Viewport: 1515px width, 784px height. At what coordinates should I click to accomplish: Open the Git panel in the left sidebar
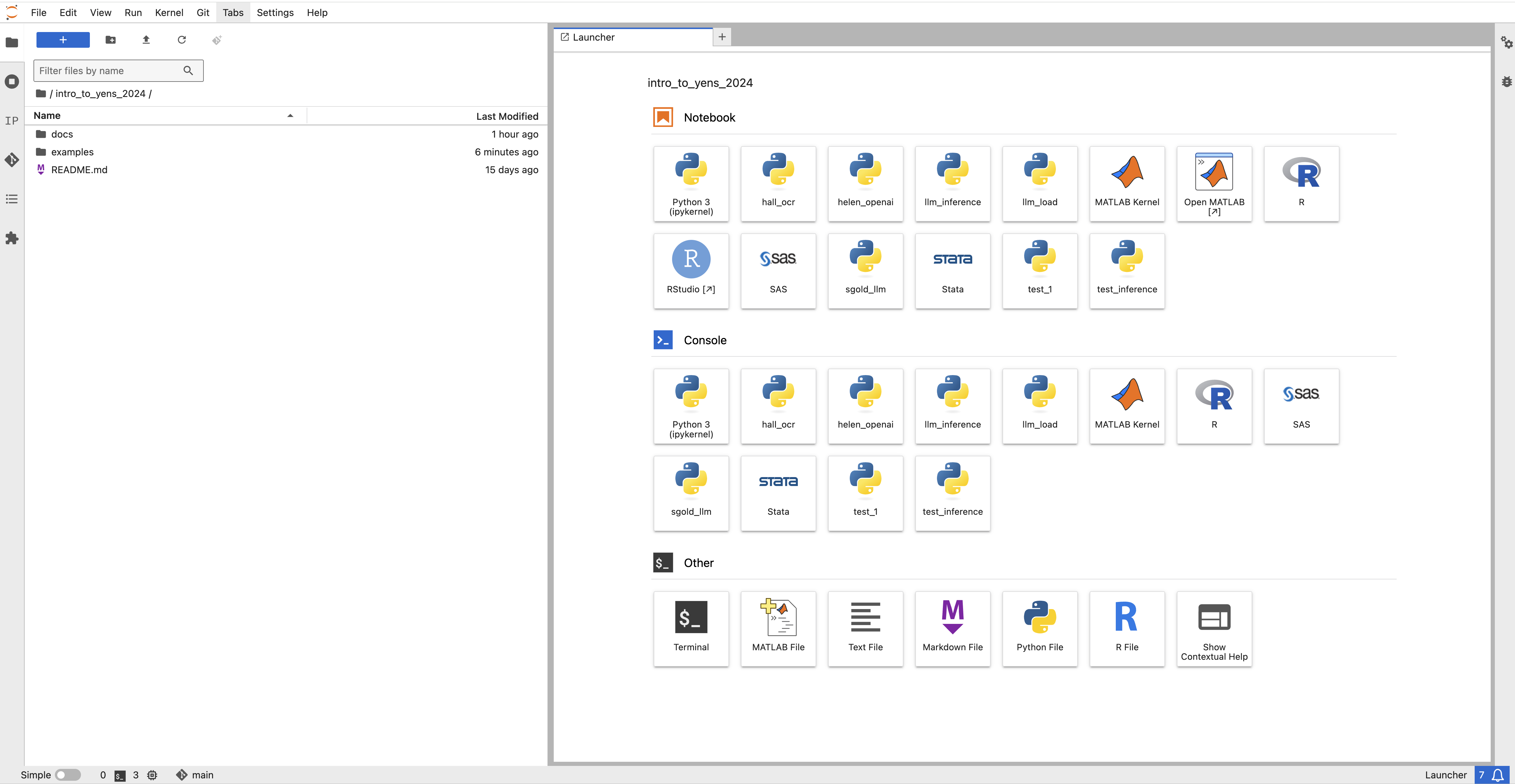(12, 160)
